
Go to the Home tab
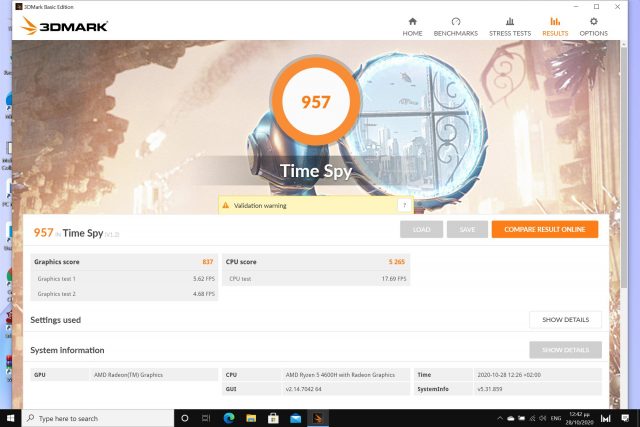click(412, 27)
